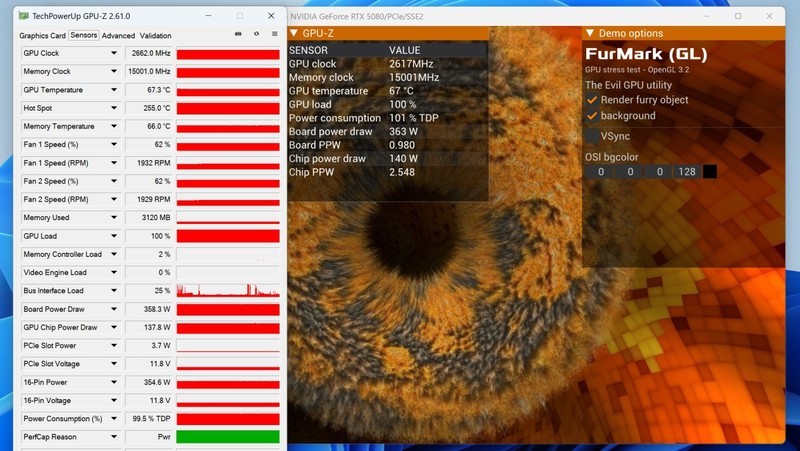The width and height of the screenshot is (800, 451).
Task: Open the Memory Controller Load dropdown
Action: pos(114,254)
